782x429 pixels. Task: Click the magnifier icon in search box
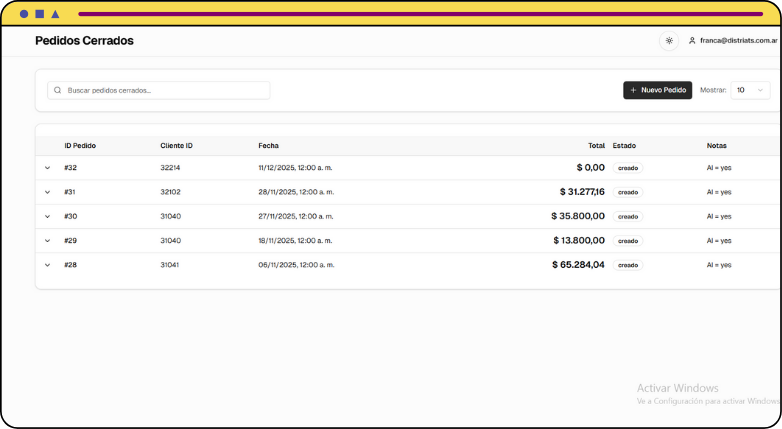coord(58,90)
